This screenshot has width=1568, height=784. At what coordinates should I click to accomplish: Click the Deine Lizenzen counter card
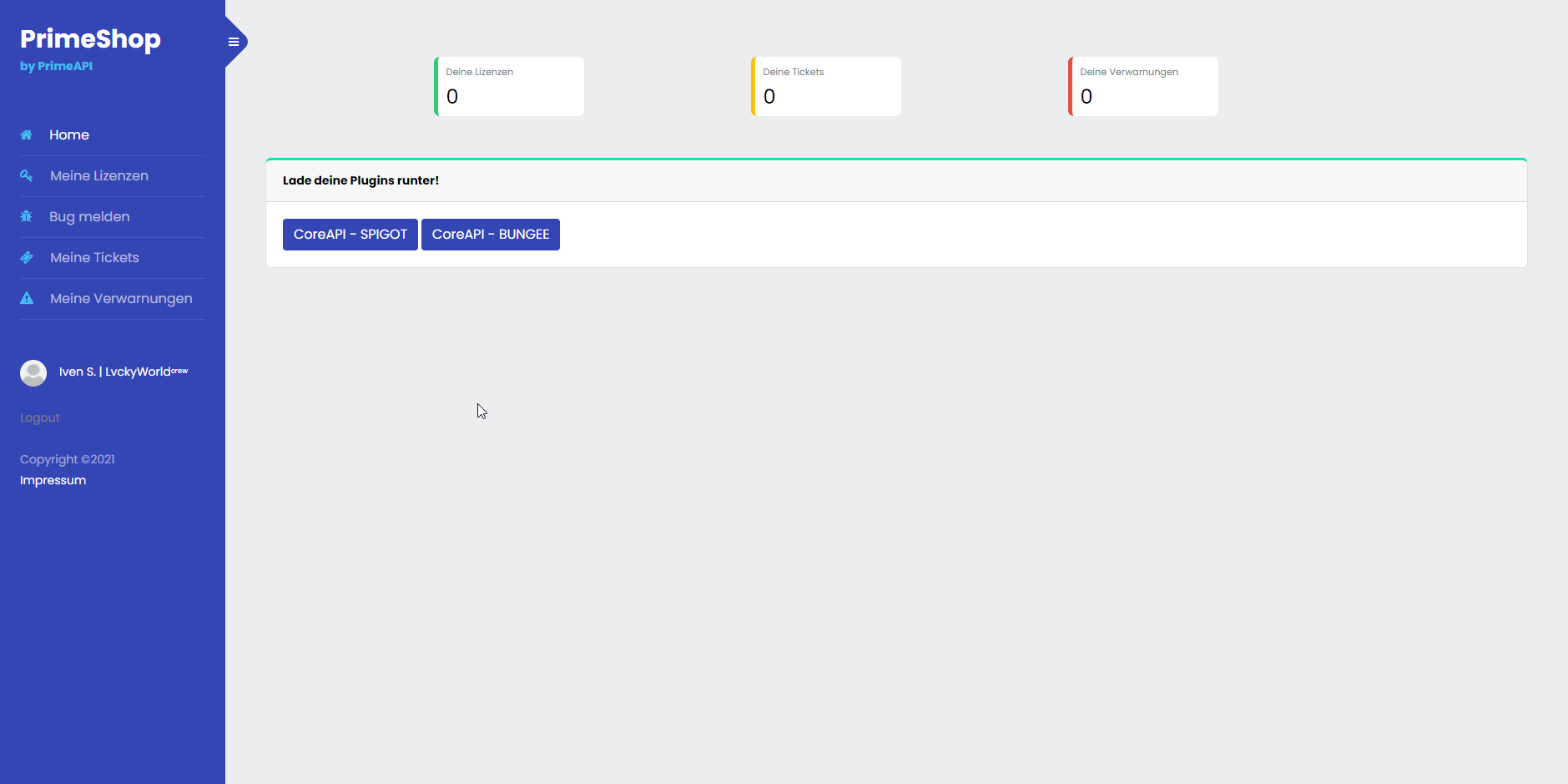pyautogui.click(x=509, y=87)
